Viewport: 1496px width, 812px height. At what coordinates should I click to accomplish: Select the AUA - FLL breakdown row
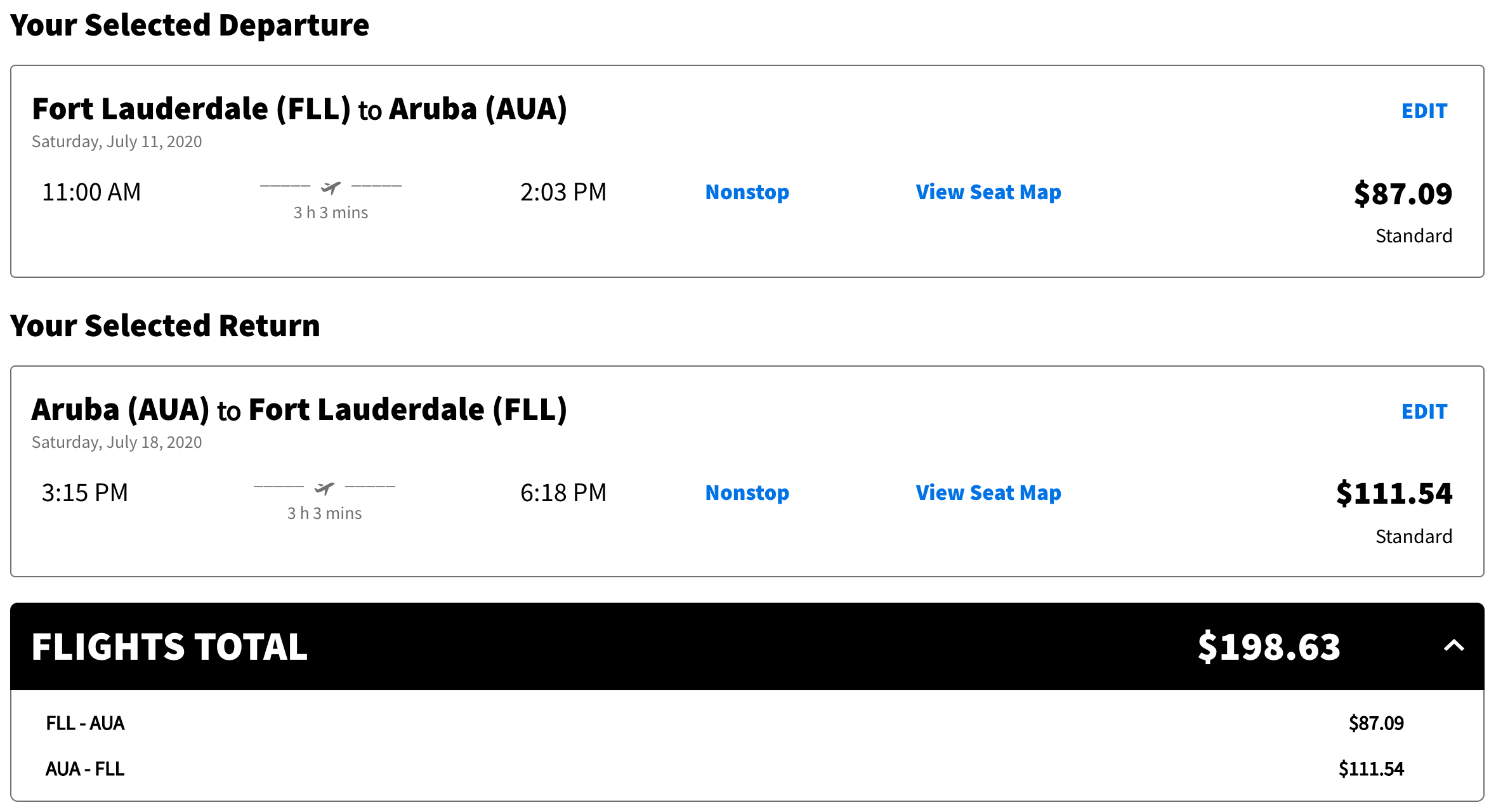click(86, 769)
